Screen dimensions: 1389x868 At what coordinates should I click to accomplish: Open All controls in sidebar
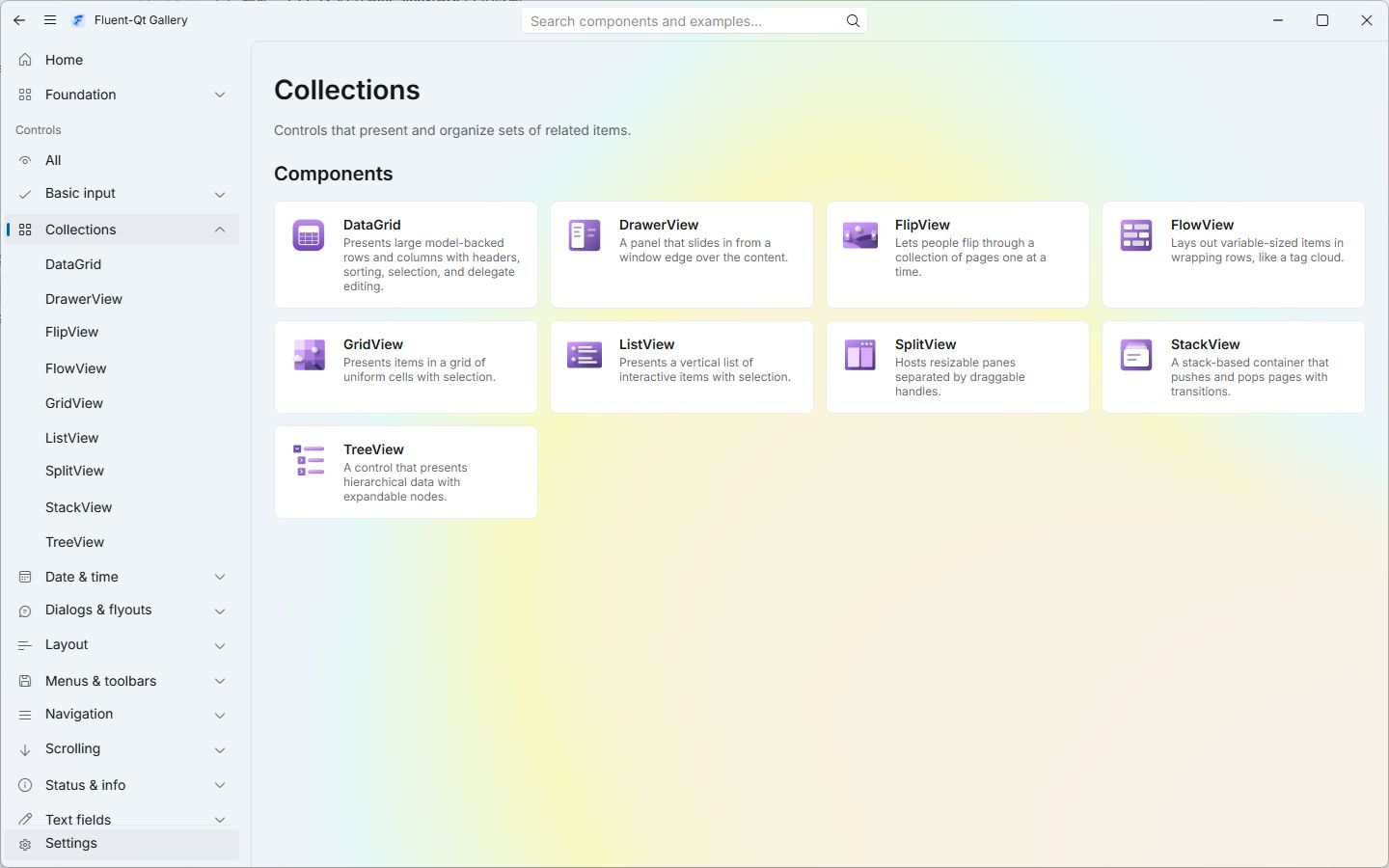tap(122, 160)
